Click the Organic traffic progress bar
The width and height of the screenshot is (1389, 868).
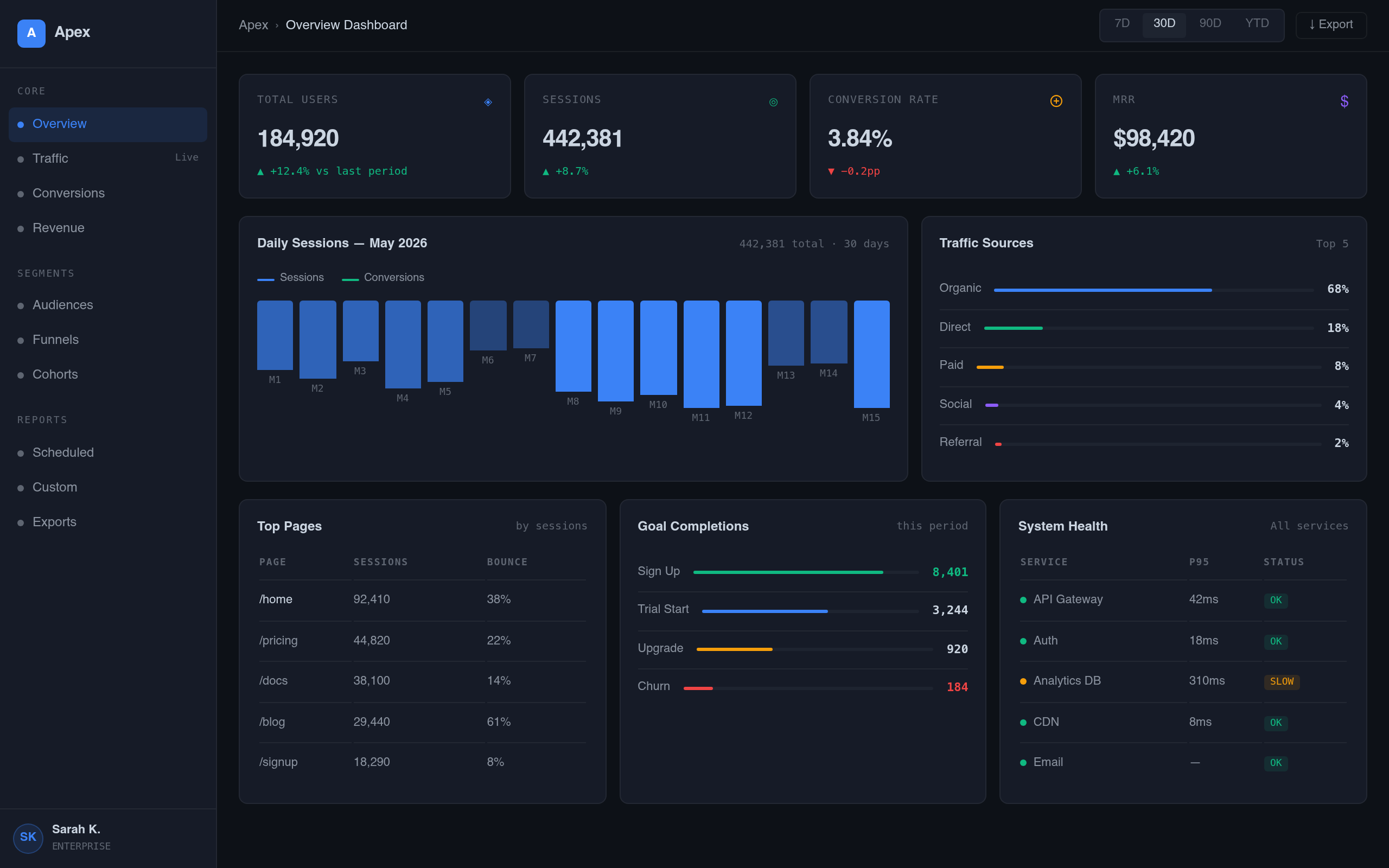(1154, 290)
